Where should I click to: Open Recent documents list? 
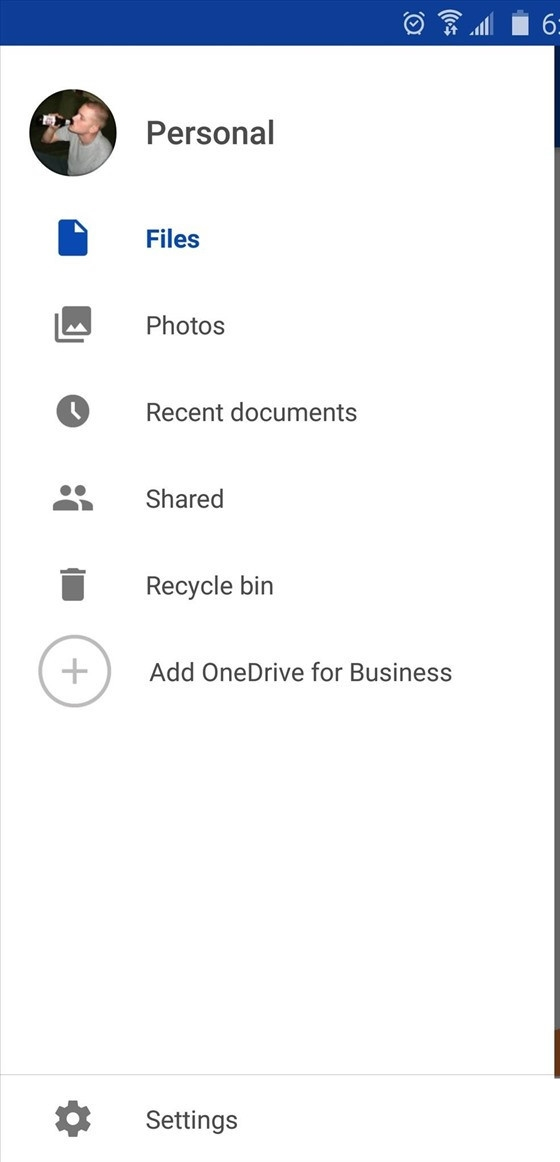pyautogui.click(x=251, y=413)
